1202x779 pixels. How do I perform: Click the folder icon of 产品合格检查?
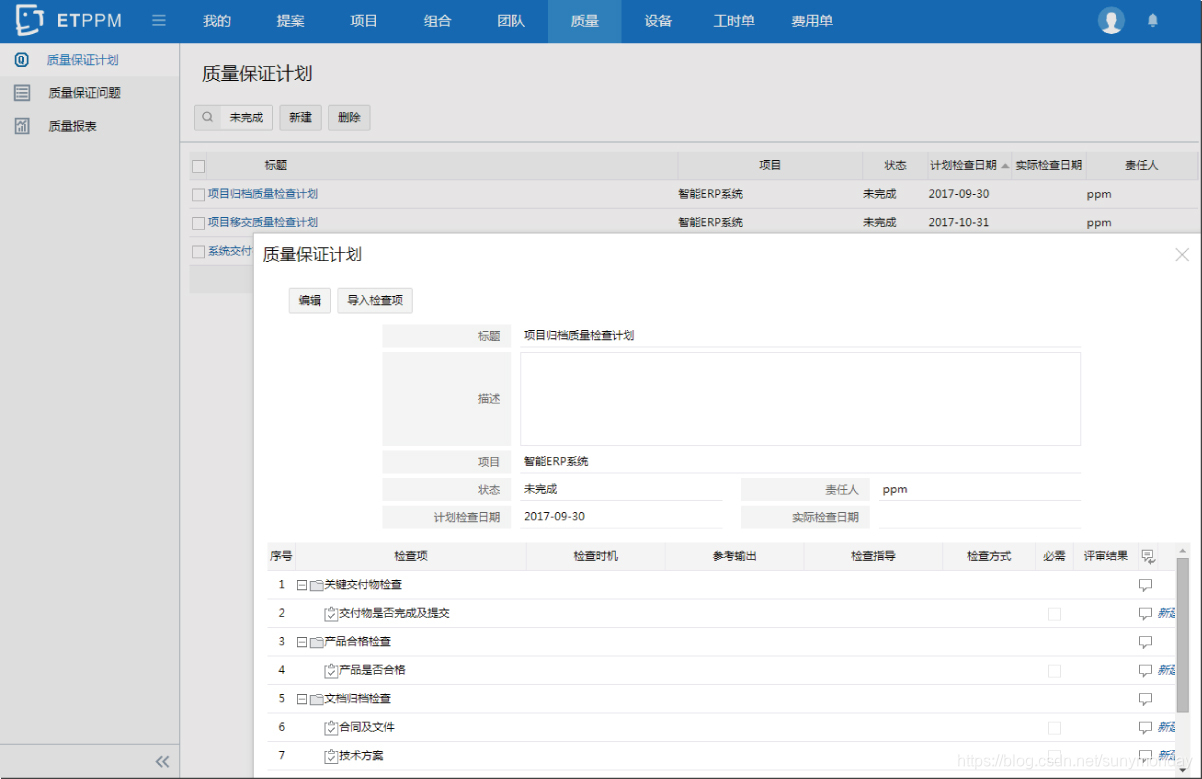click(x=317, y=642)
